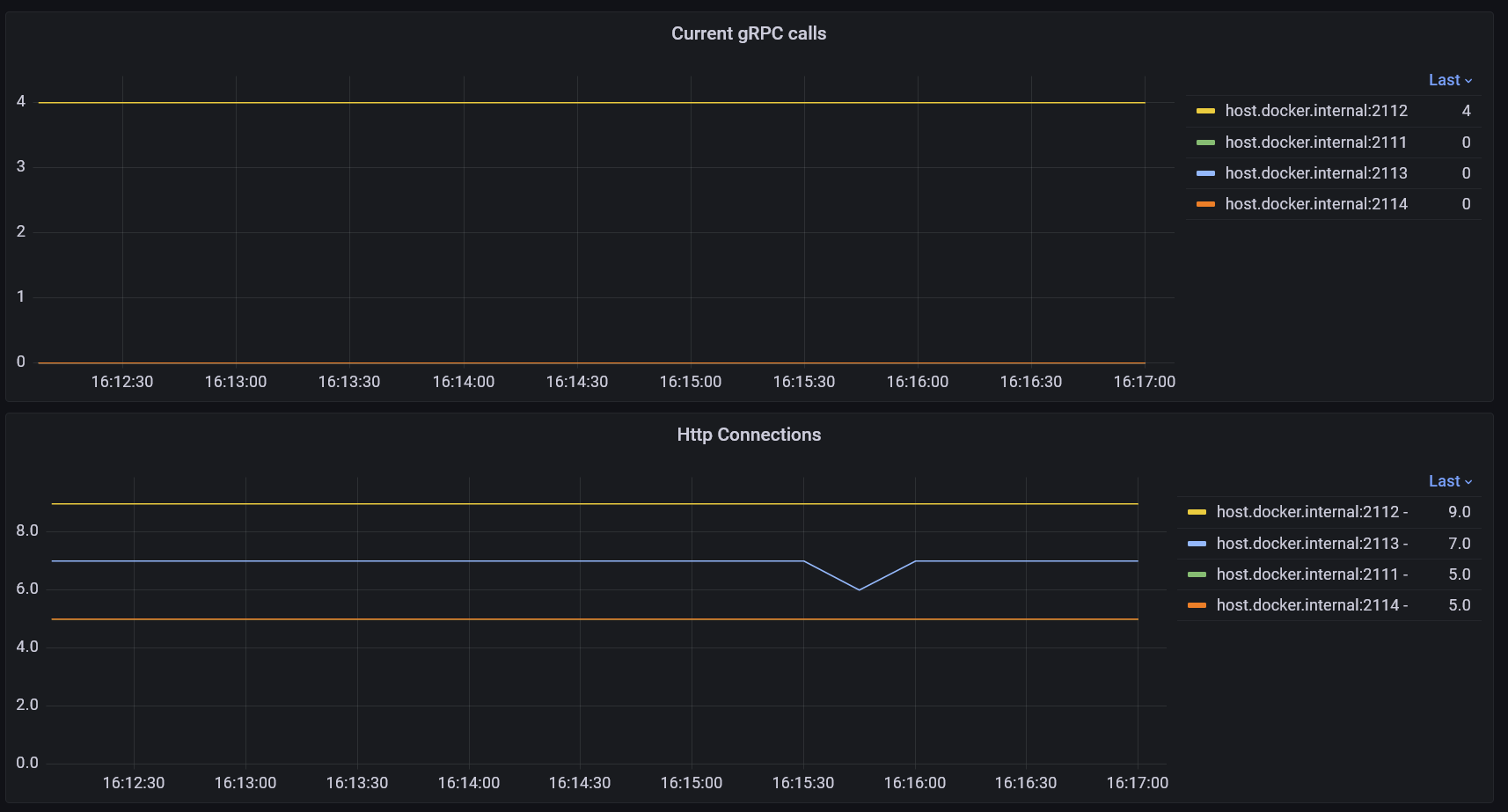Click yellow swatch for 2112 in Http legend

[1197, 512]
